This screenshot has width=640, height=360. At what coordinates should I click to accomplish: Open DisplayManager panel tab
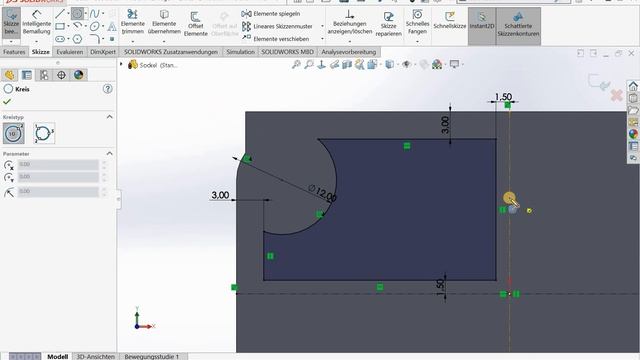coord(78,75)
